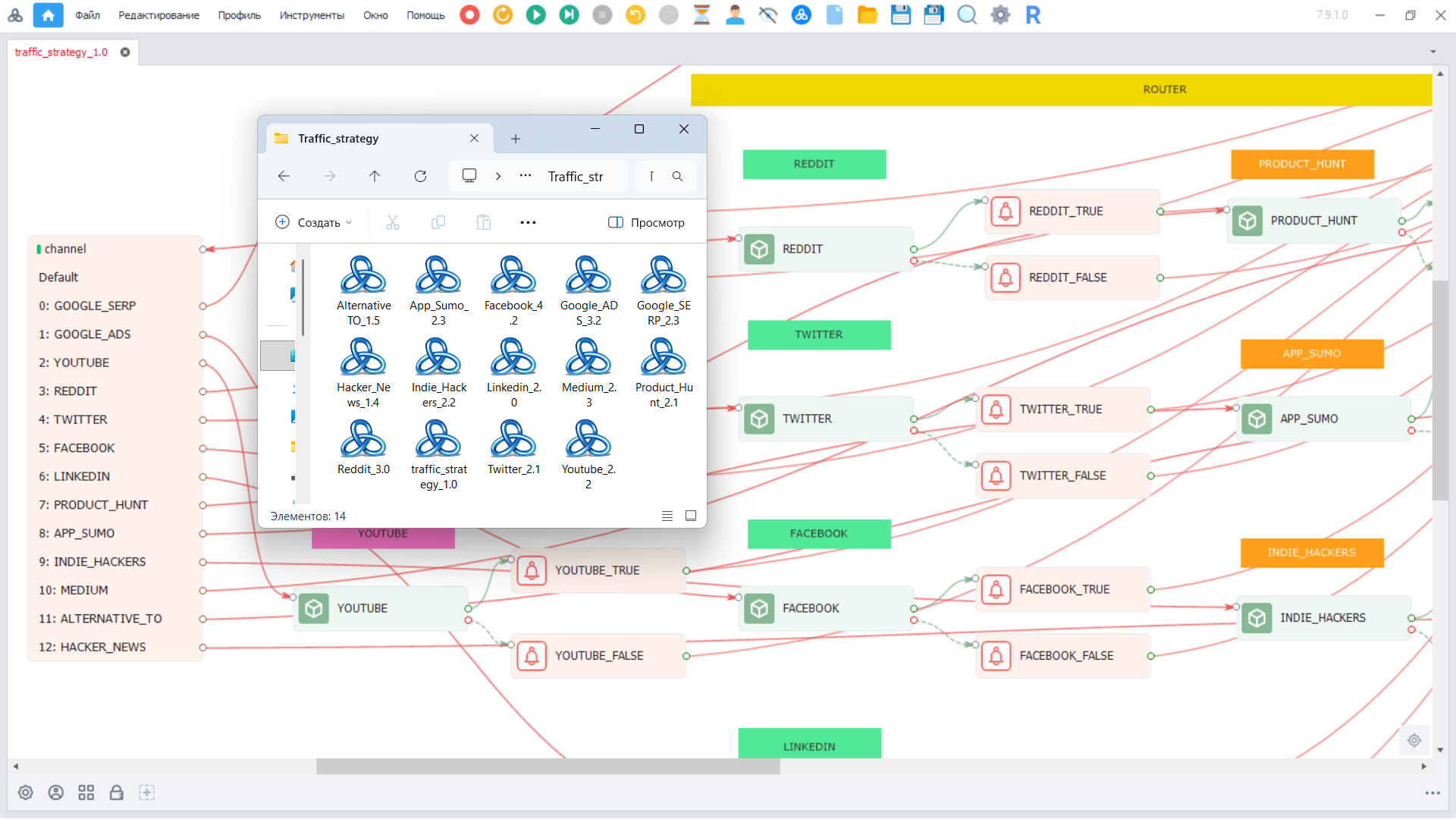Open the Создать dropdown in Explorer
Image resolution: width=1456 pixels, height=819 pixels.
click(313, 222)
